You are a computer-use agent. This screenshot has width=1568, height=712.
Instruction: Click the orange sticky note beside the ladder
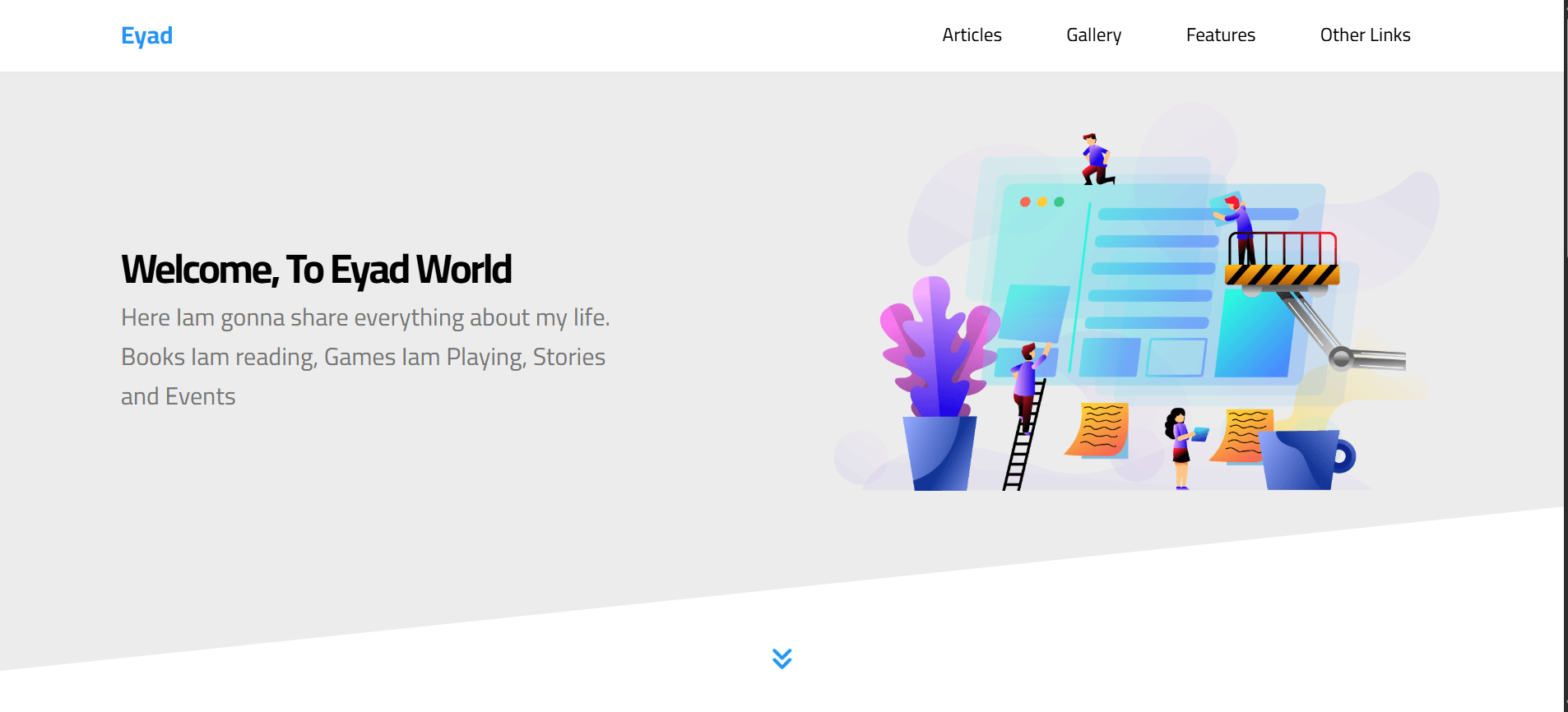pos(1099,429)
